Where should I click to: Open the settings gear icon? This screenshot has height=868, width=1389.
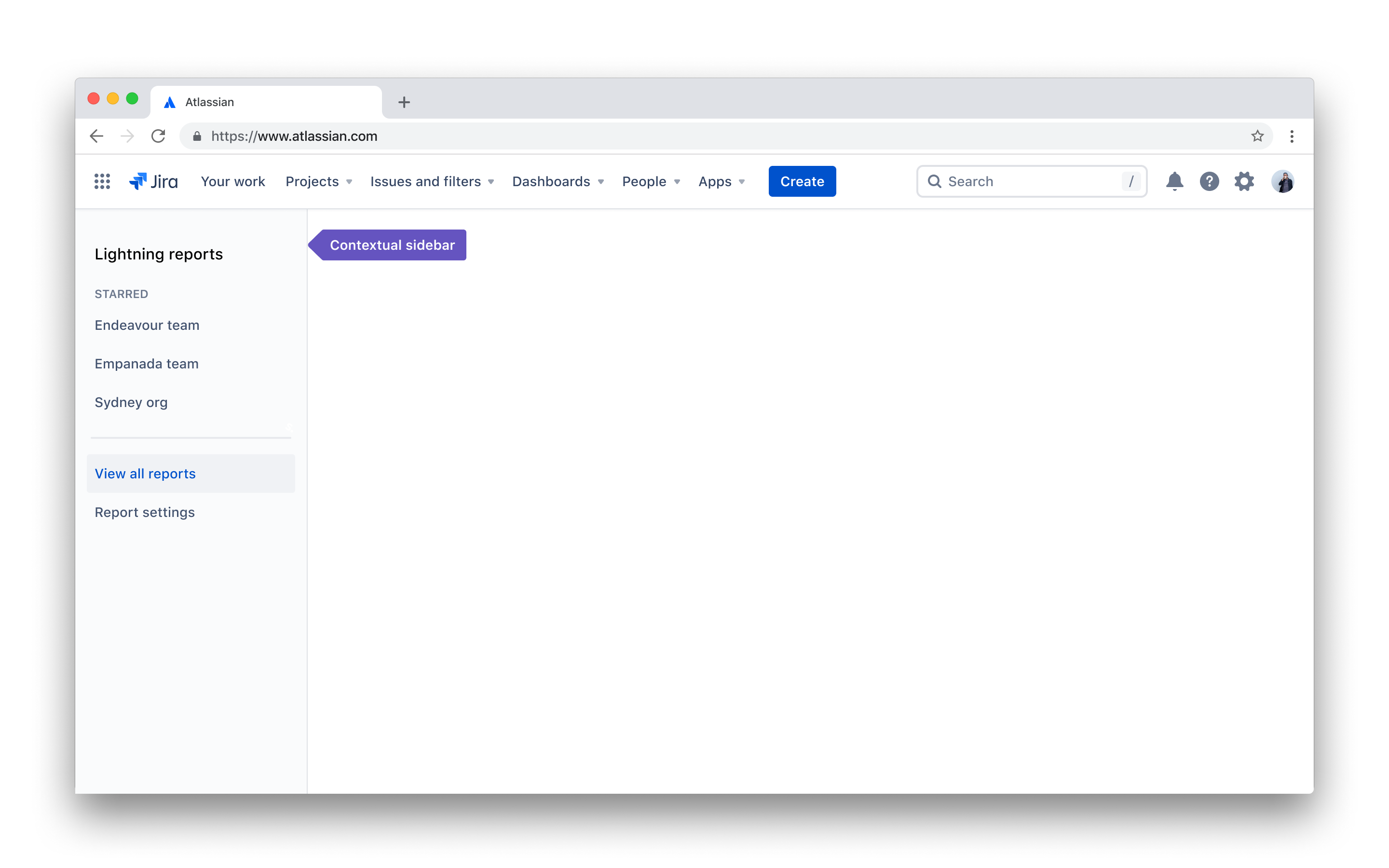1244,181
